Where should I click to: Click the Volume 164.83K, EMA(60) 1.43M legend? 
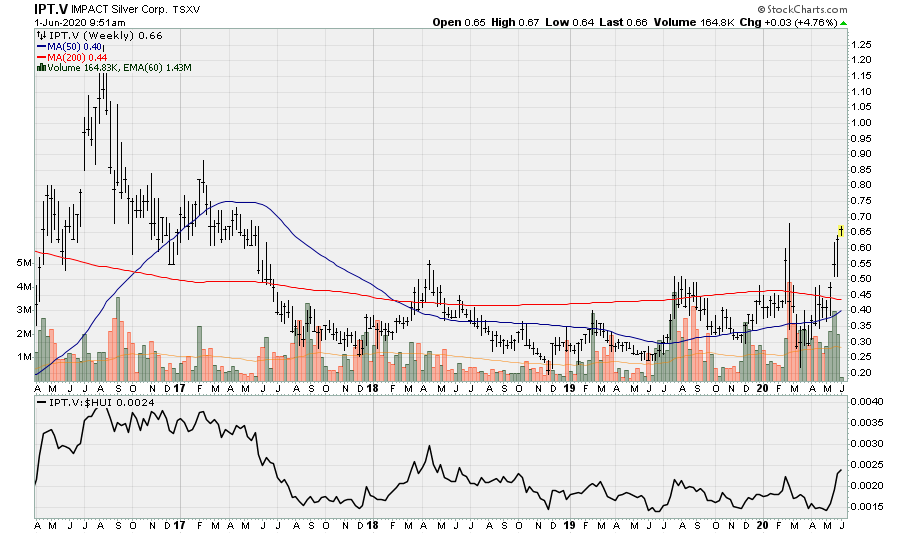(119, 68)
